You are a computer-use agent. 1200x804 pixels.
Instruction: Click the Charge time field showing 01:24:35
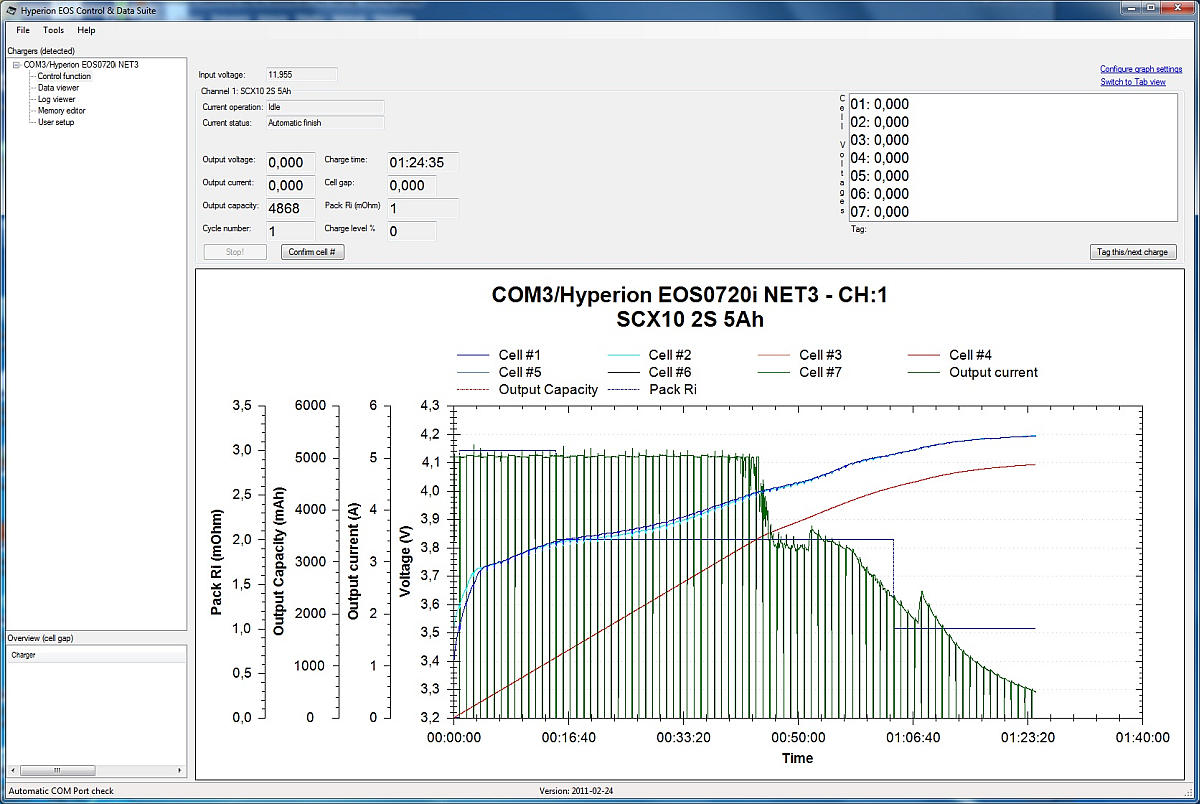tap(423, 162)
